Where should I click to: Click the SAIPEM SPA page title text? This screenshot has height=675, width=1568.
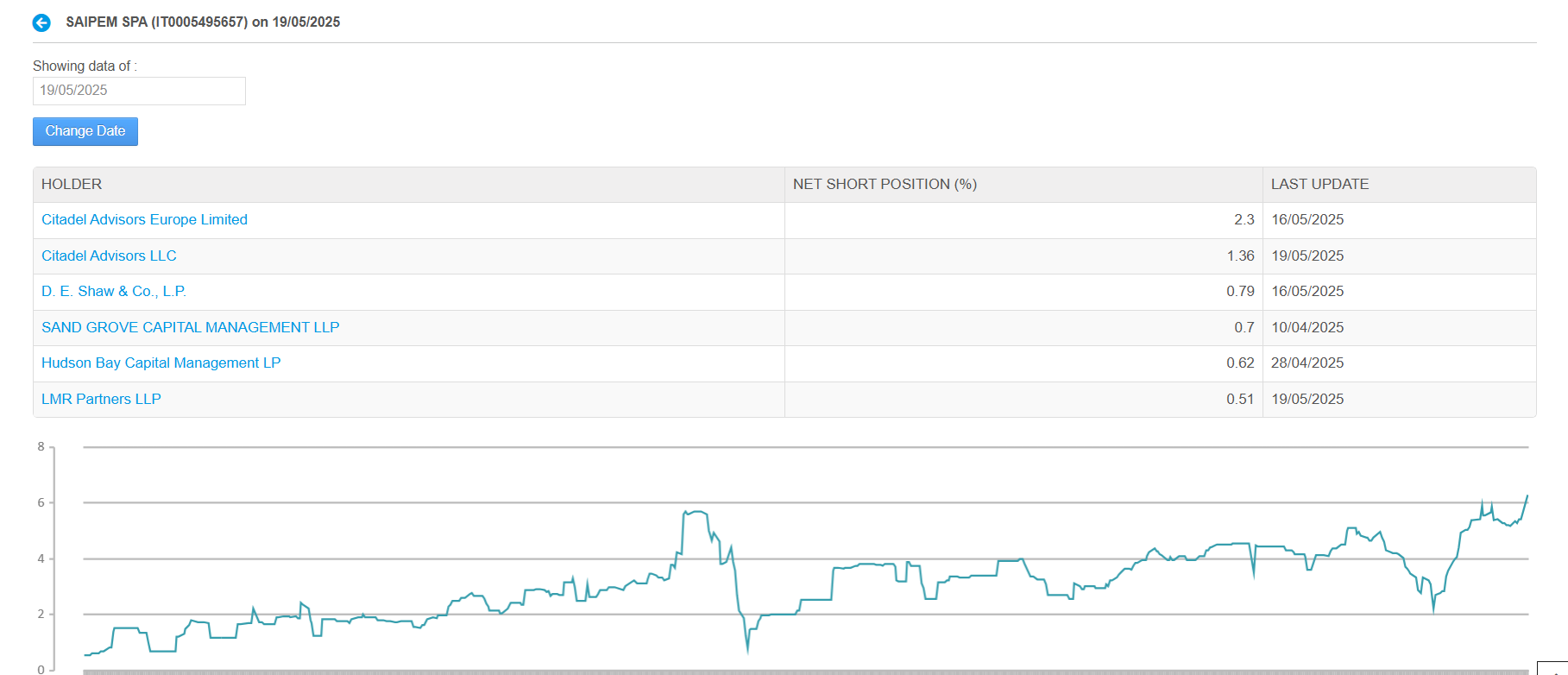click(203, 22)
